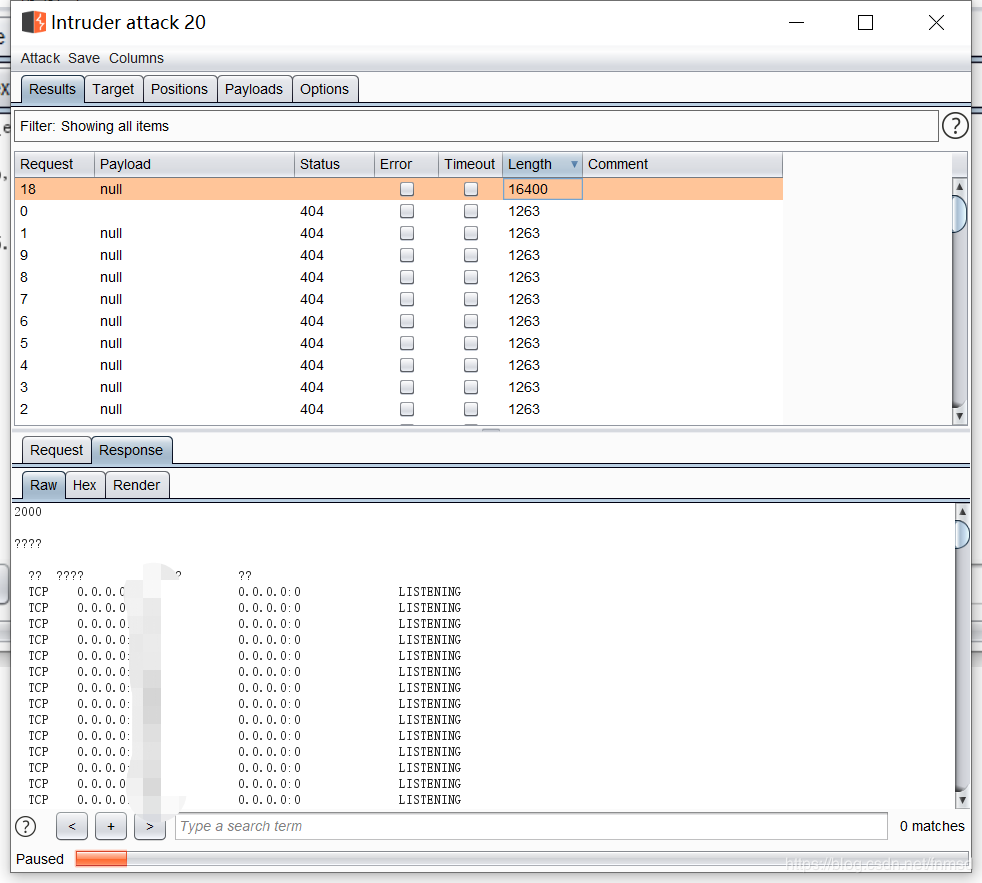
Task: Click the 2000 line in response
Action: click(28, 512)
